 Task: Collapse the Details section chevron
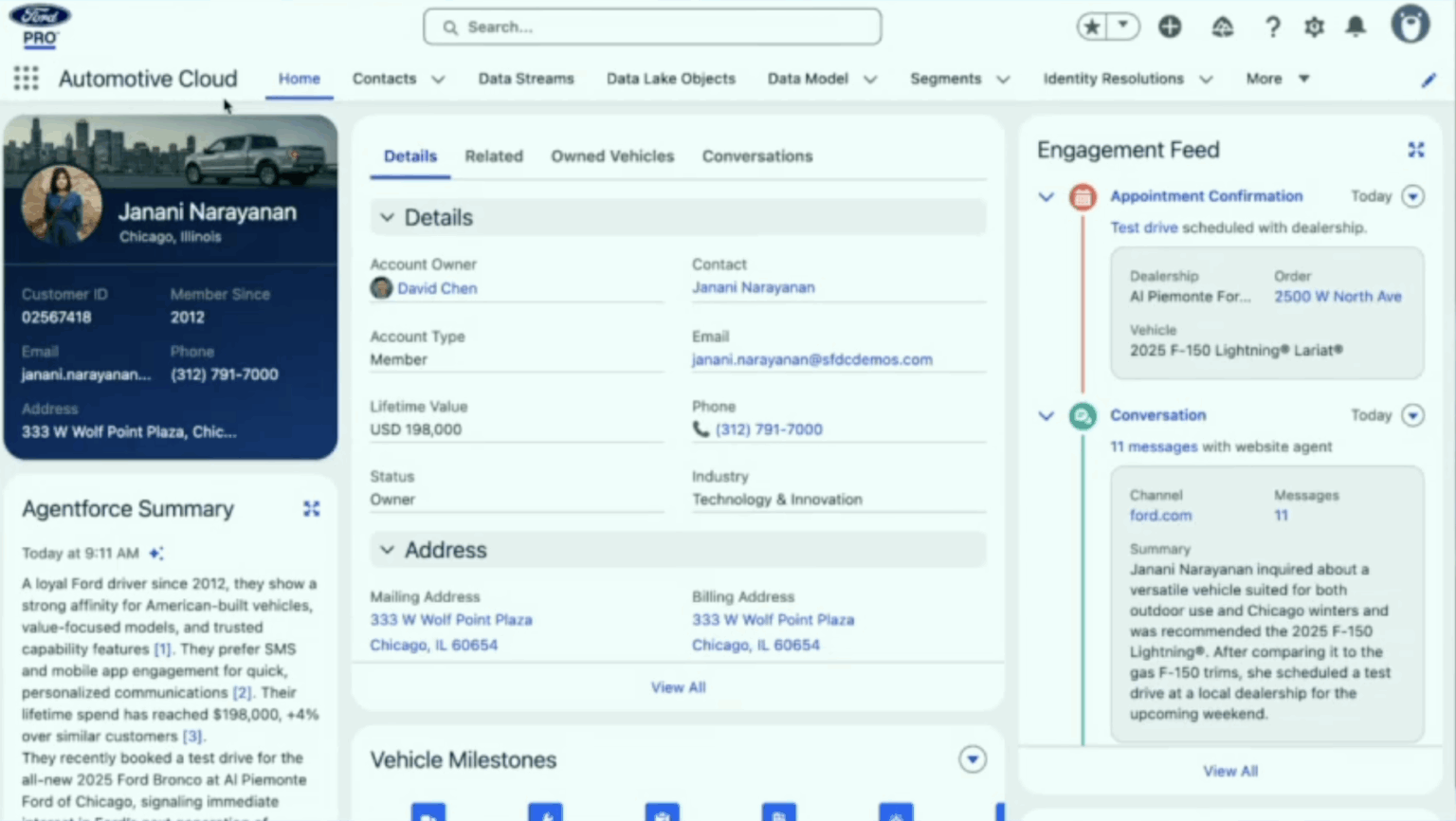tap(387, 218)
